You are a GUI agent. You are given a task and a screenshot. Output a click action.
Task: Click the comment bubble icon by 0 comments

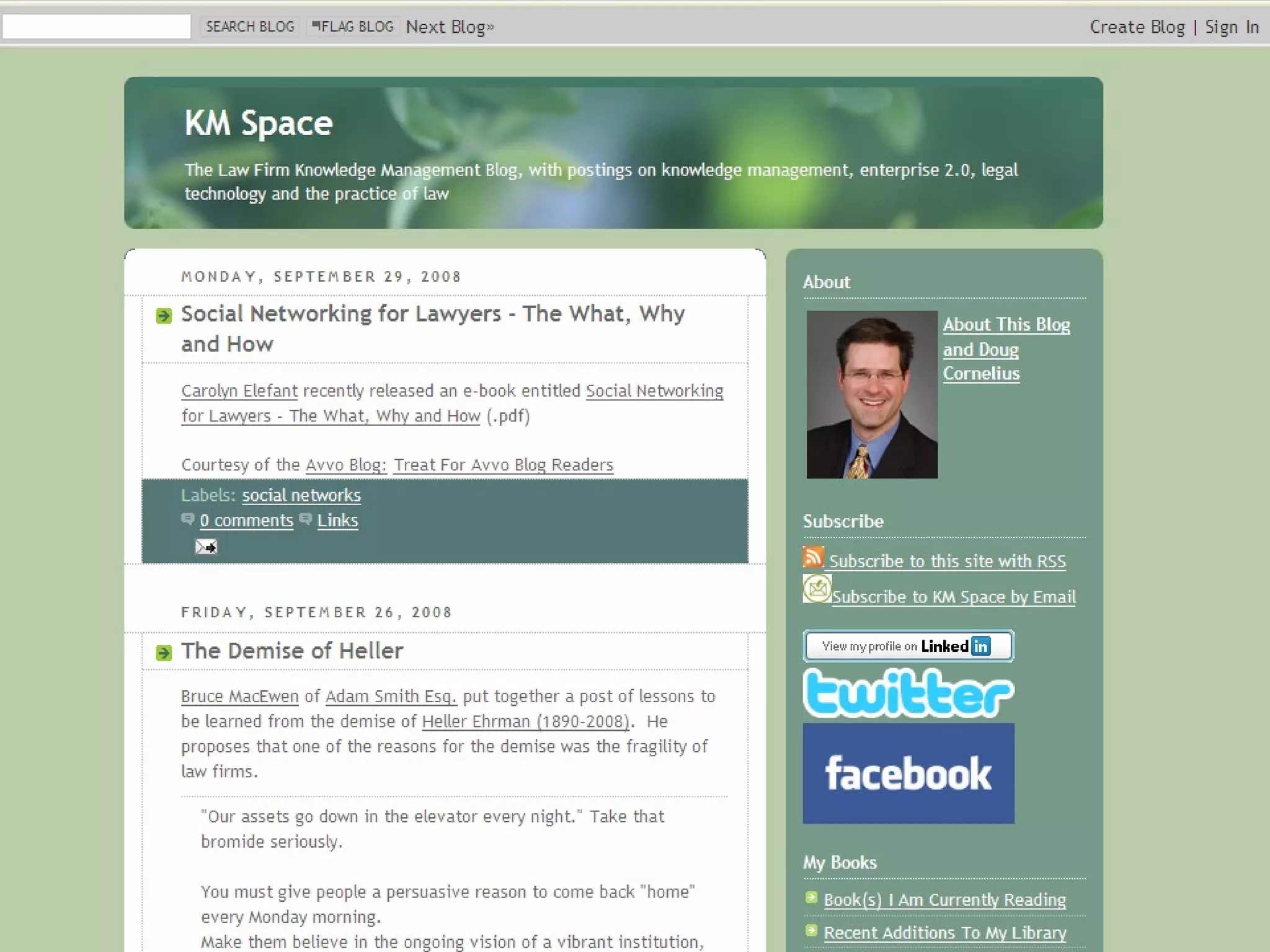[x=187, y=519]
